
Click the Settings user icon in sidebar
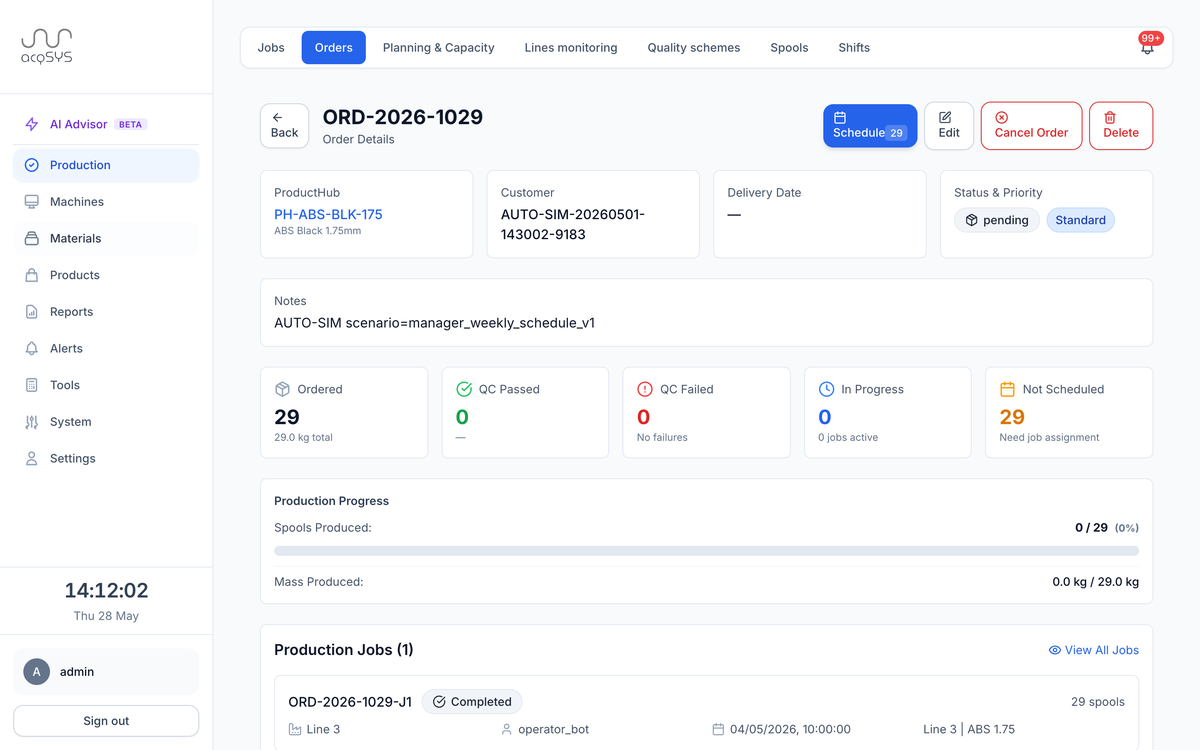point(31,458)
